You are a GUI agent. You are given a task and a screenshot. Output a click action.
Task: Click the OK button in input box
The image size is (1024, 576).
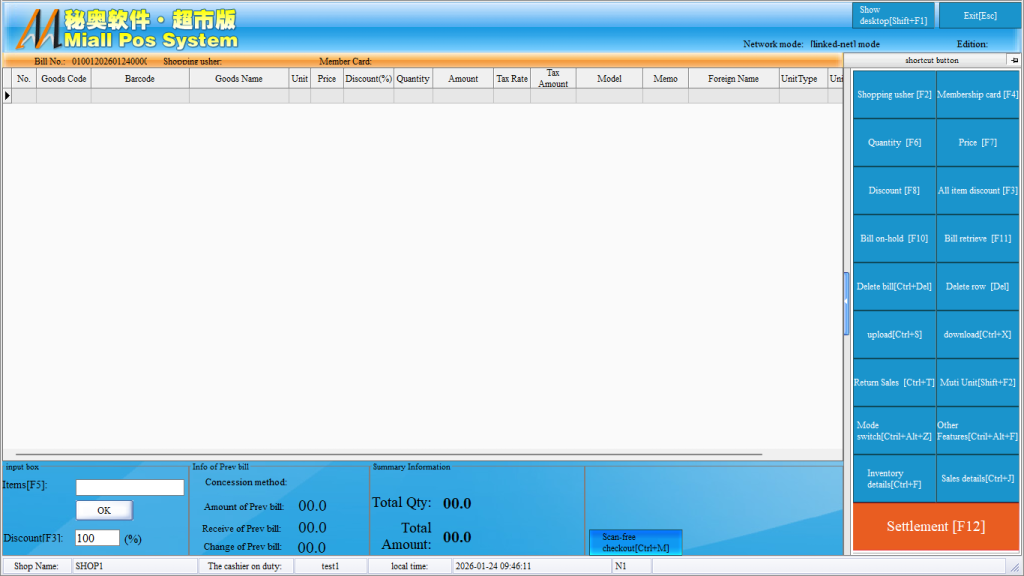click(104, 510)
